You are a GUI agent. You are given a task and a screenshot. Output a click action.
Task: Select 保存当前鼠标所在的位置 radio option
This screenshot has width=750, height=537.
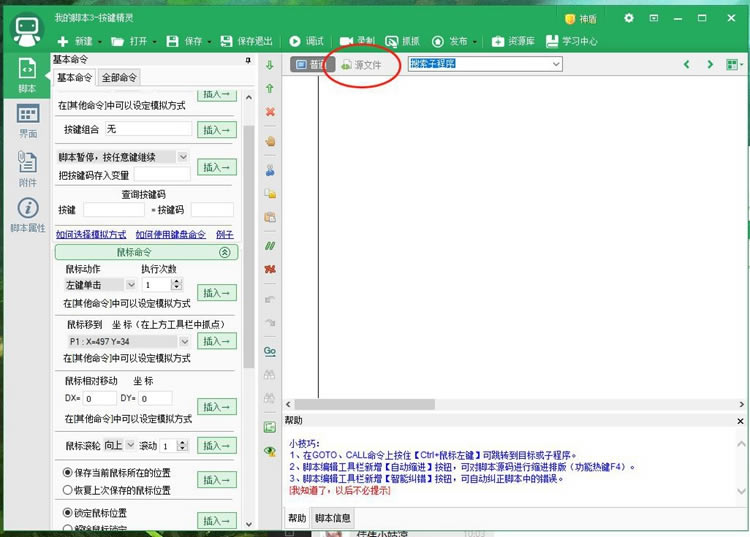66,472
